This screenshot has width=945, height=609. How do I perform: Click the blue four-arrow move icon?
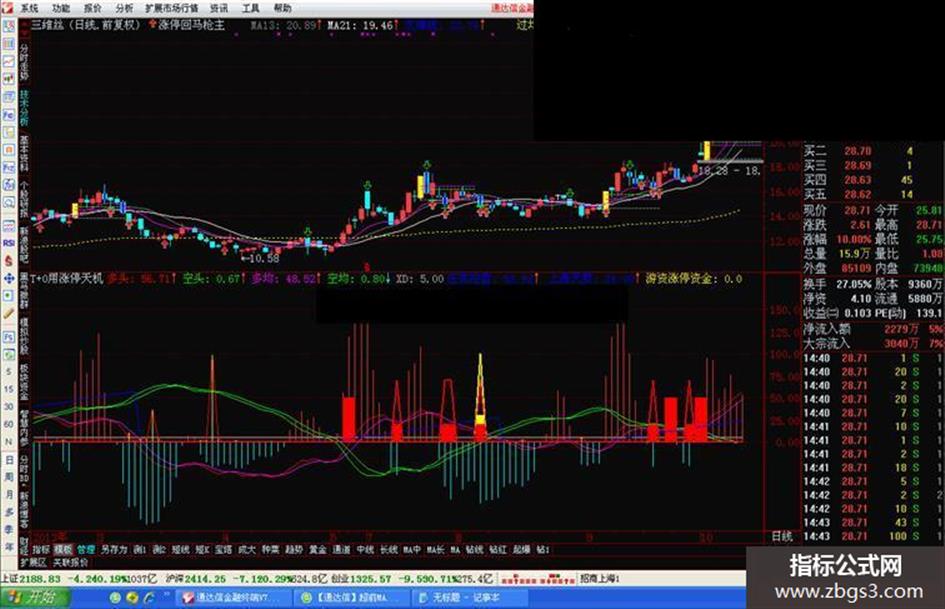(8, 278)
